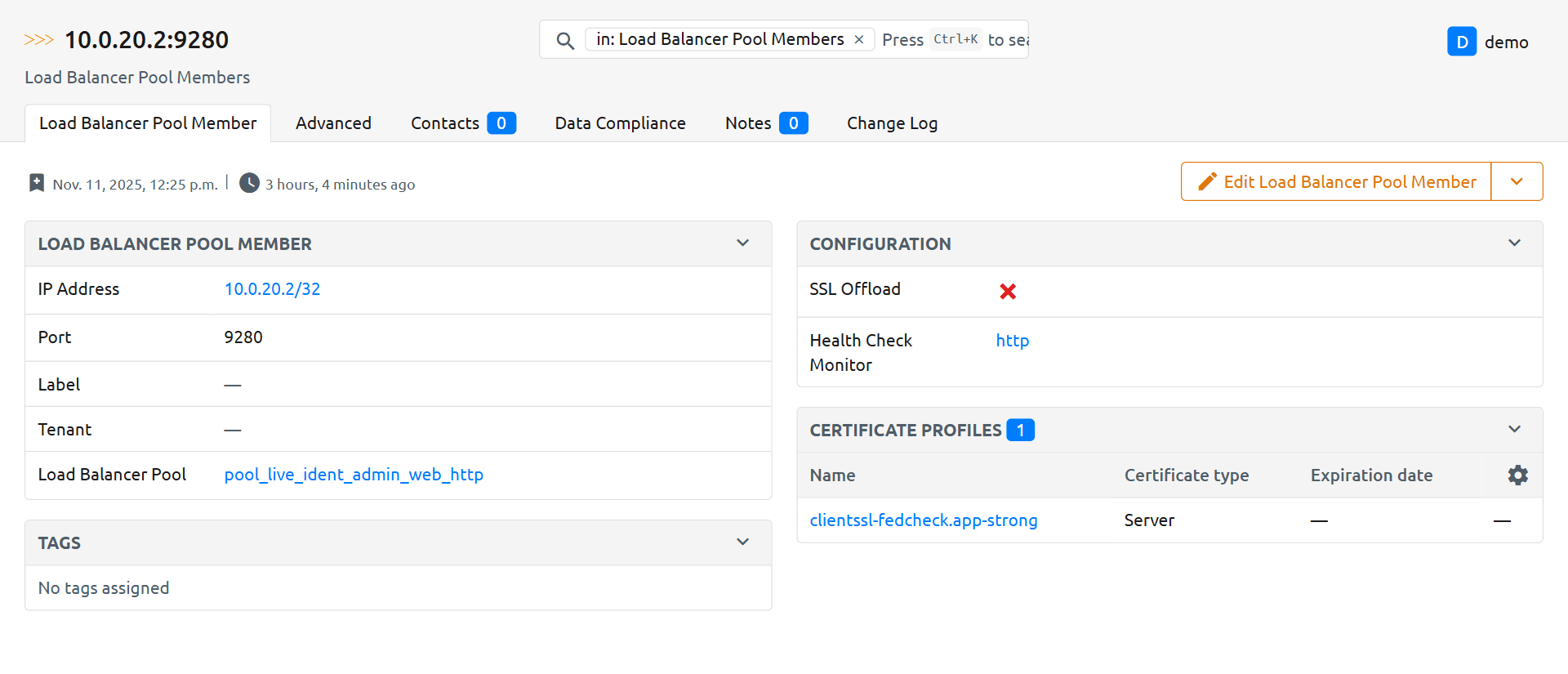The width and height of the screenshot is (1568, 674).
Task: Open the Change Log tab
Action: click(892, 123)
